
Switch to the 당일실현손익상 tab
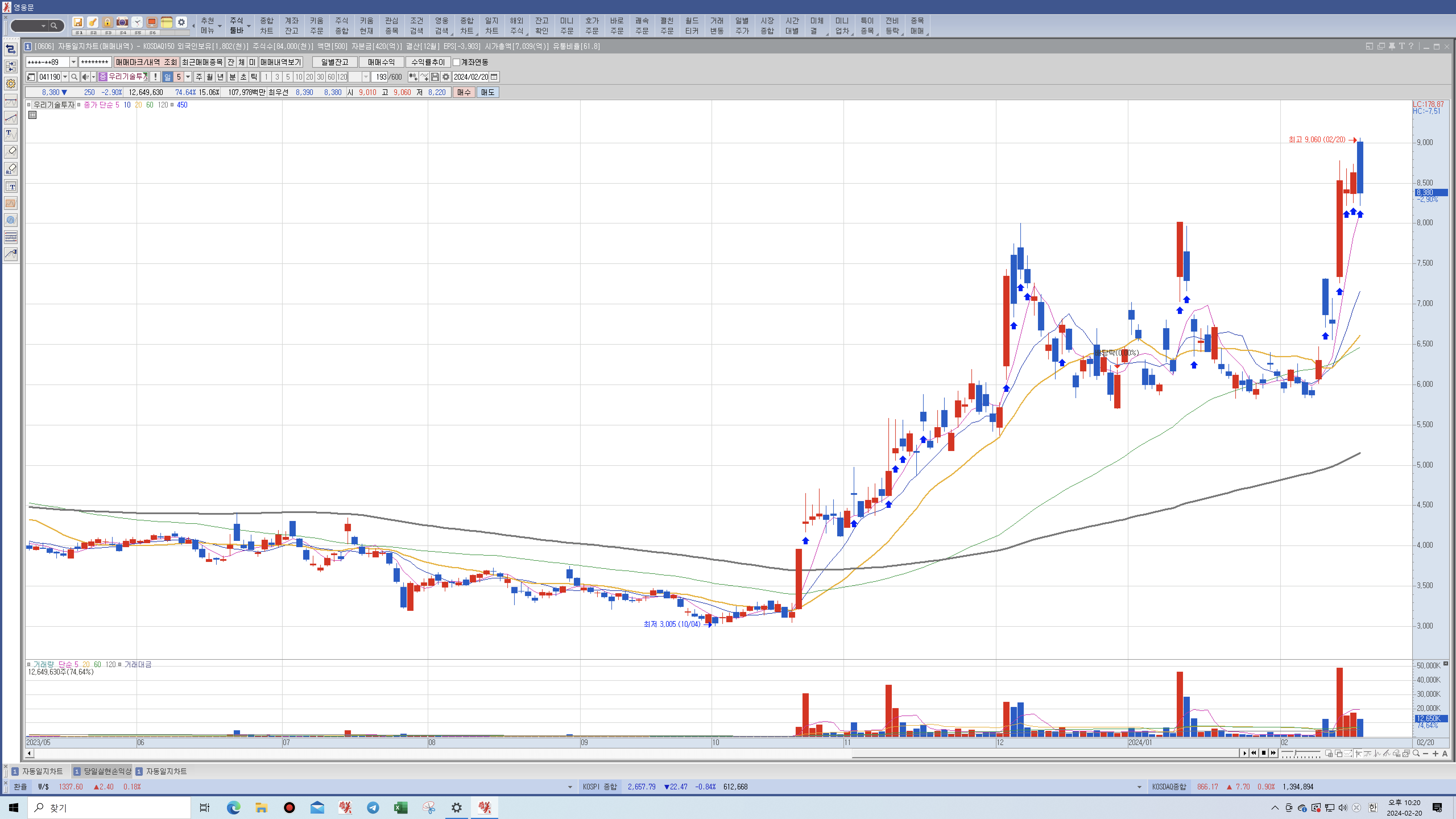click(x=102, y=771)
